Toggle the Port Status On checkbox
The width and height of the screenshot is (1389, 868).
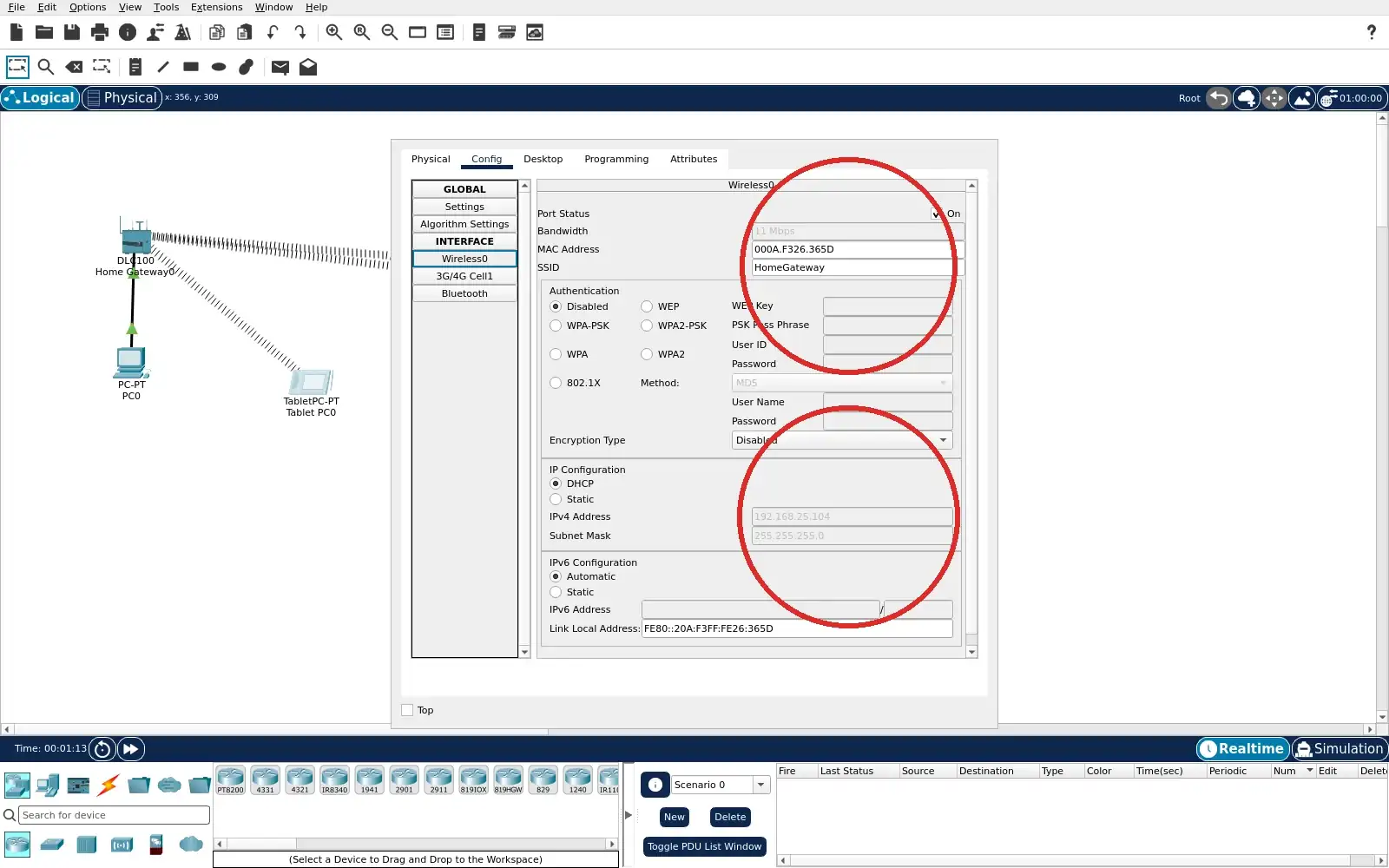[937, 214]
